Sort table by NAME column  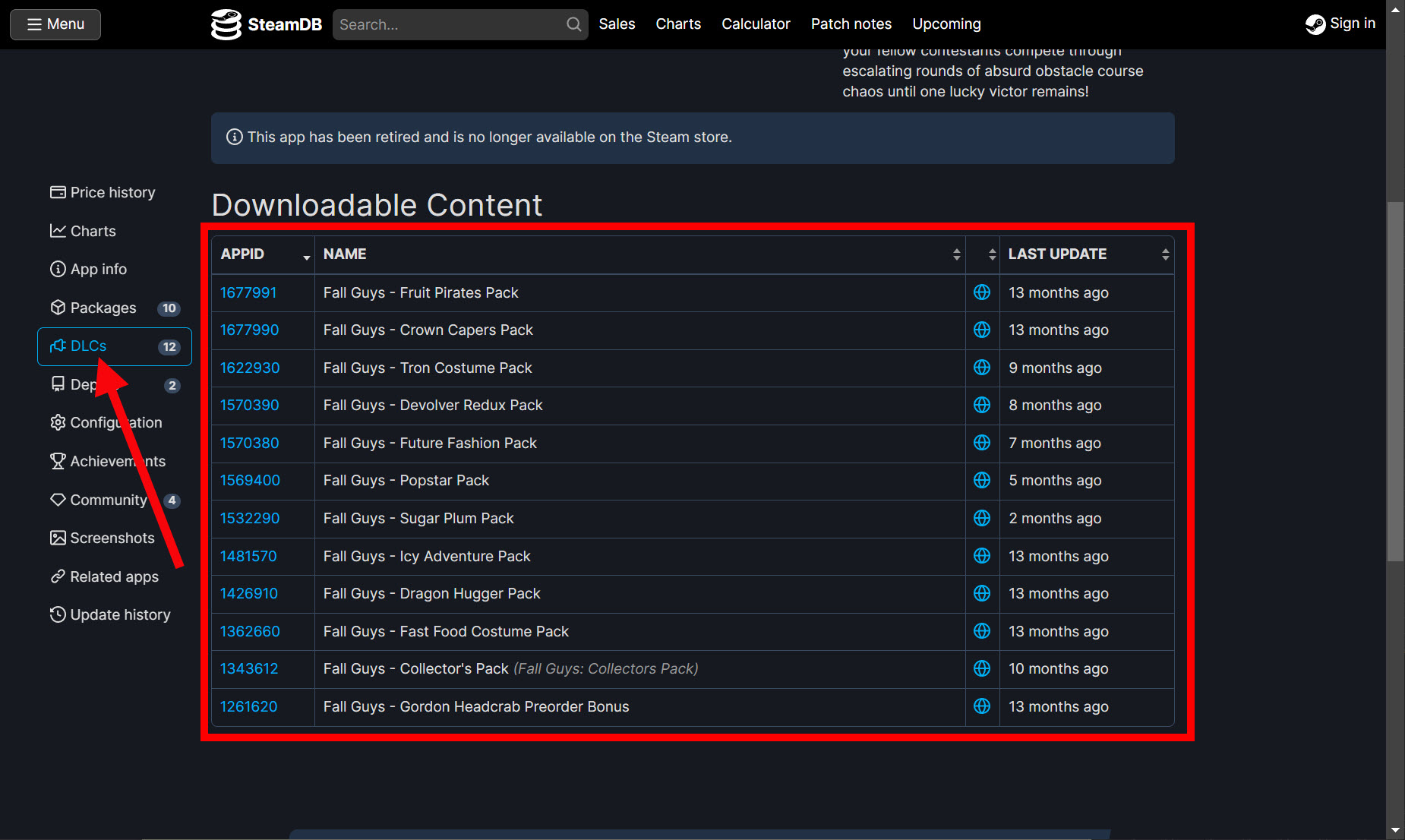click(639, 254)
